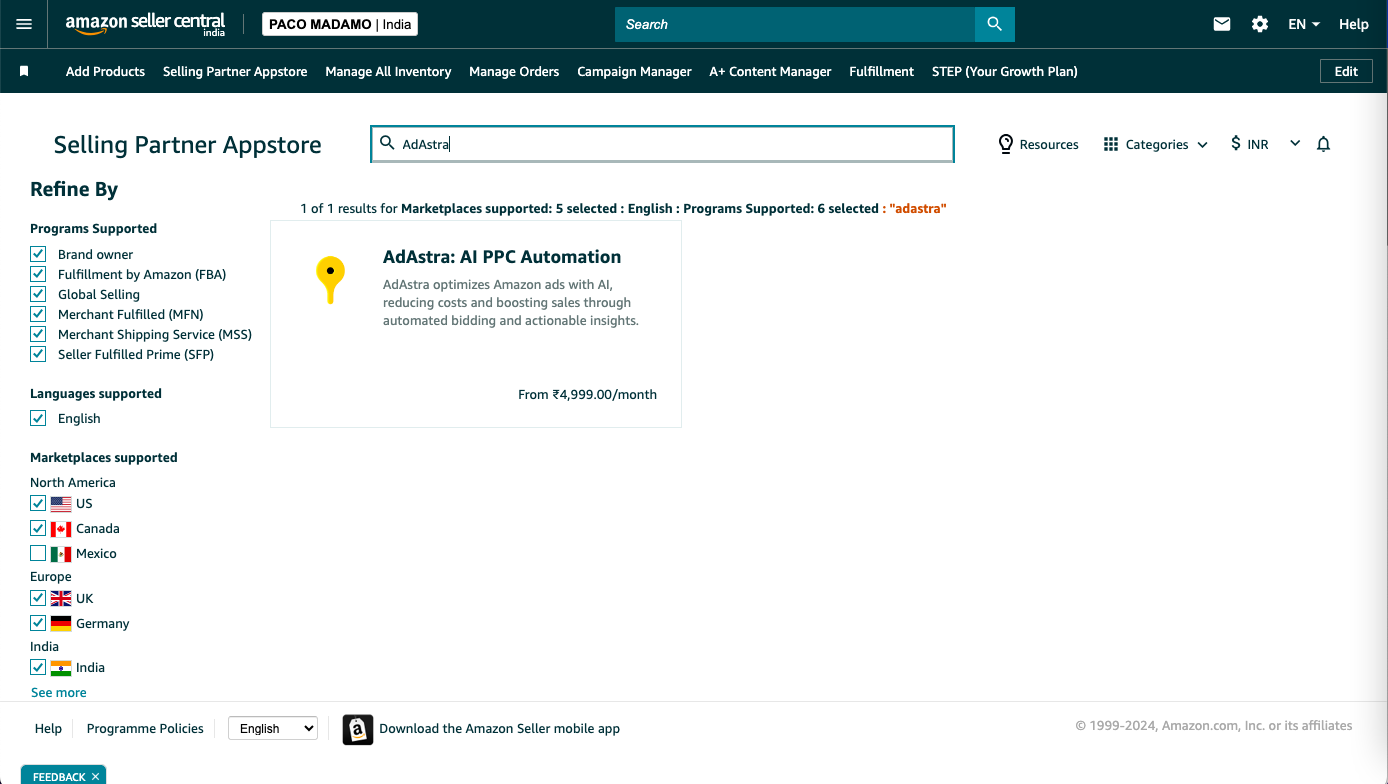The height and width of the screenshot is (784, 1388).
Task: Open STEP (Your Growth Plan)
Action: click(x=1004, y=71)
